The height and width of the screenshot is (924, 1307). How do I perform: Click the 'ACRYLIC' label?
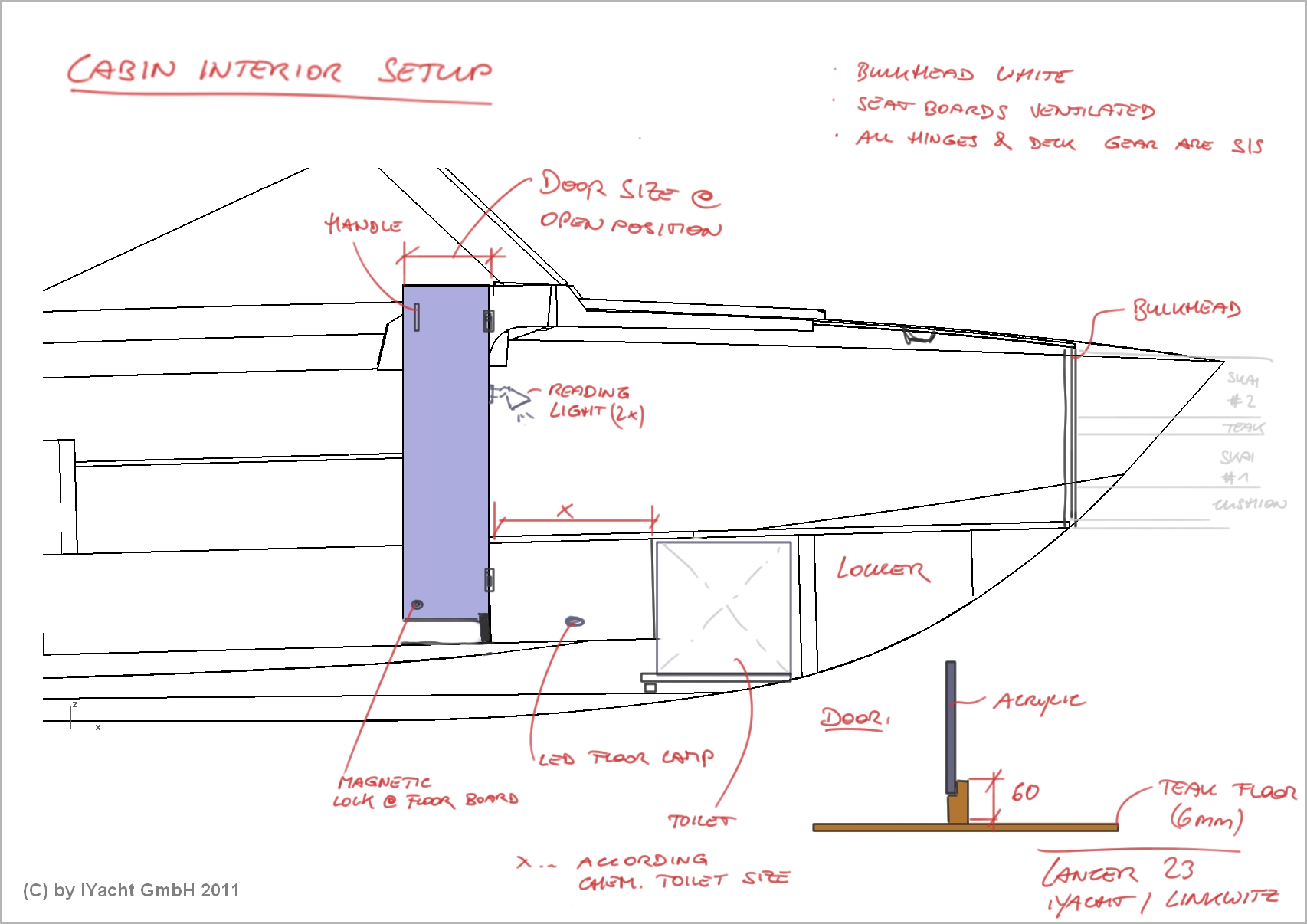1038,702
